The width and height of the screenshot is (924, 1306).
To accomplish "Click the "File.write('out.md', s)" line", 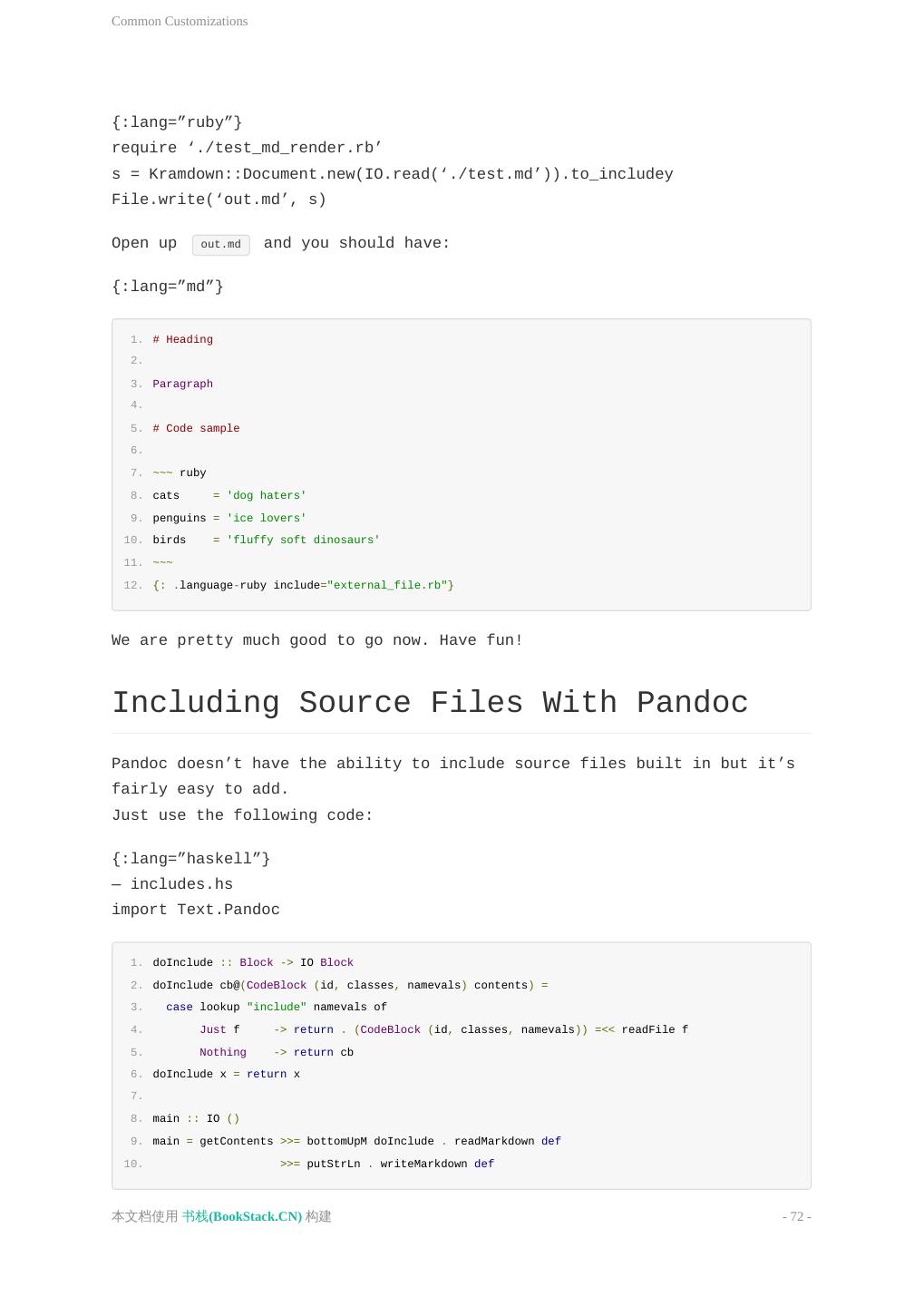I will click(x=219, y=200).
